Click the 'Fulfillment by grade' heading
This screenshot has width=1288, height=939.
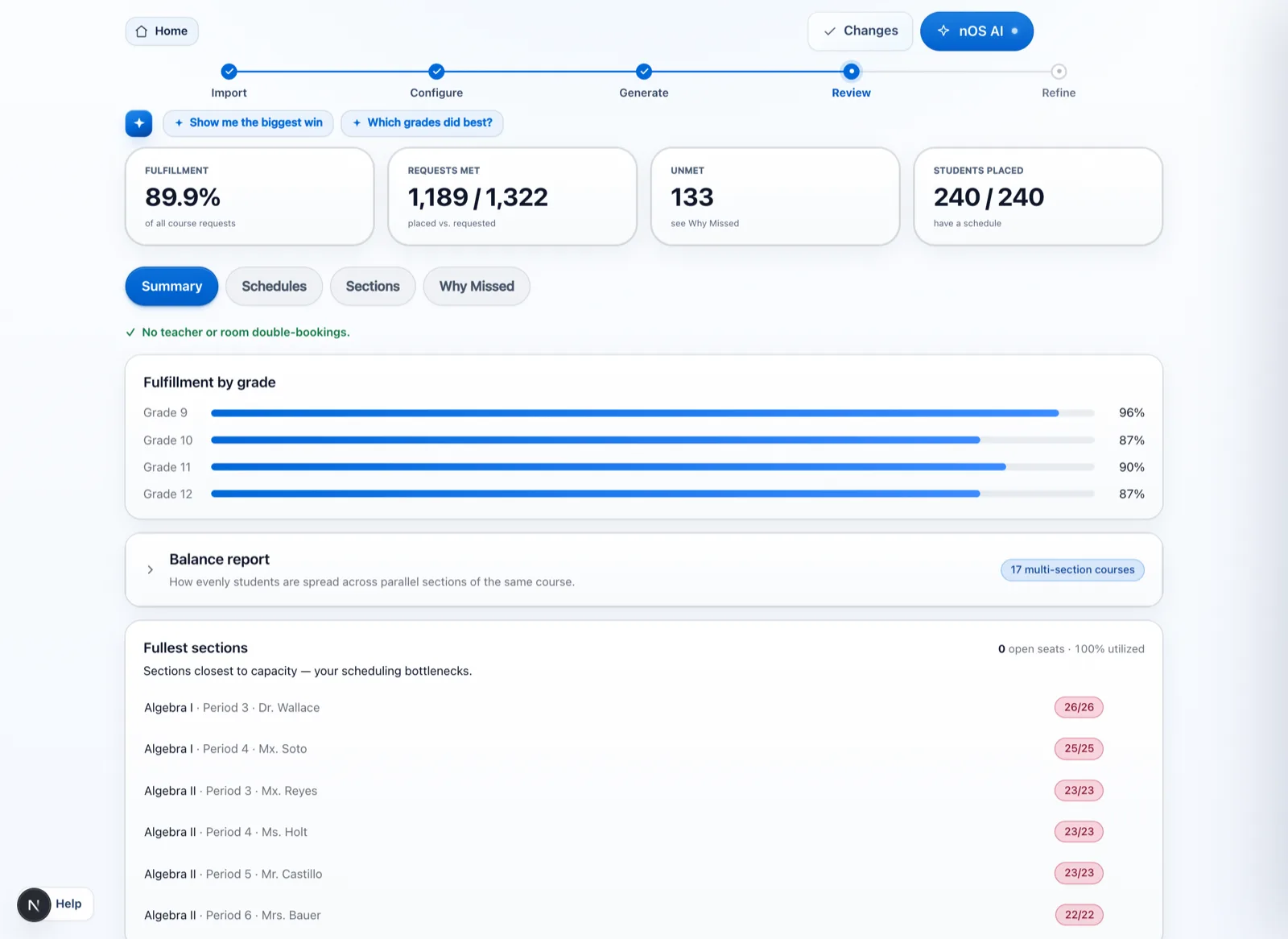coord(209,383)
